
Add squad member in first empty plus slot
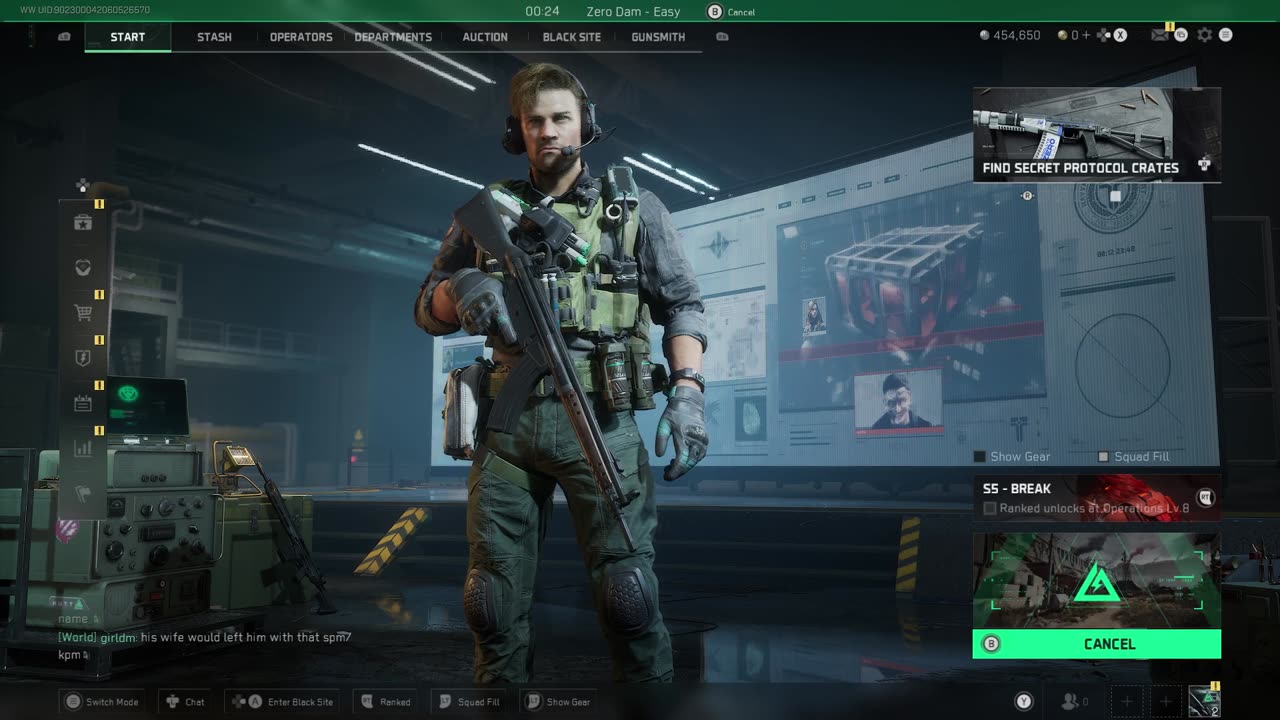(x=1127, y=701)
